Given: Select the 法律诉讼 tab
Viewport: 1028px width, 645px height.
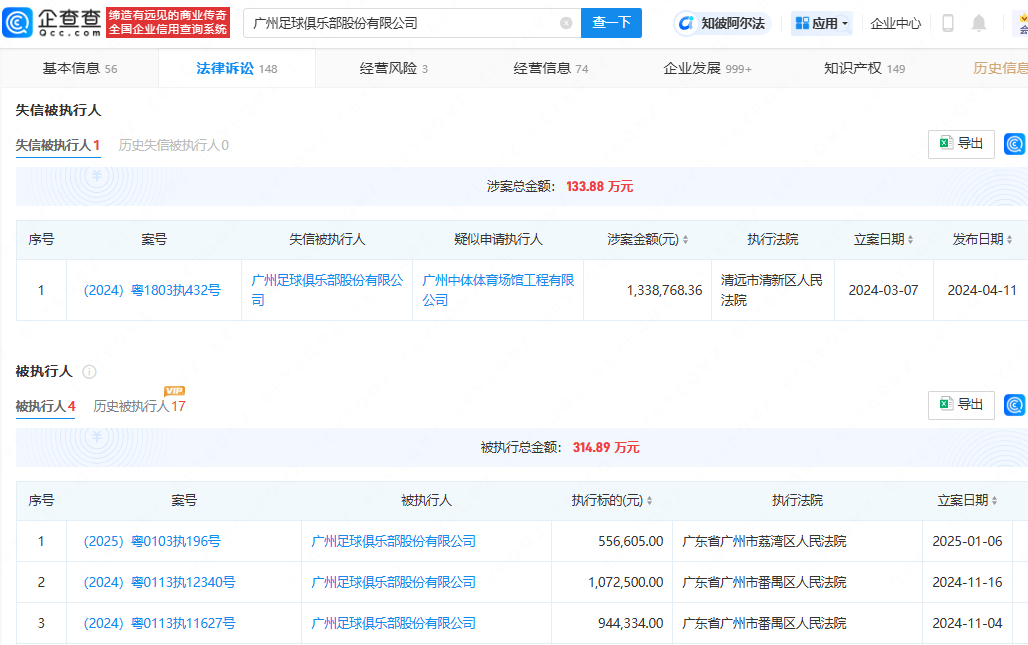Looking at the screenshot, I should [237, 68].
